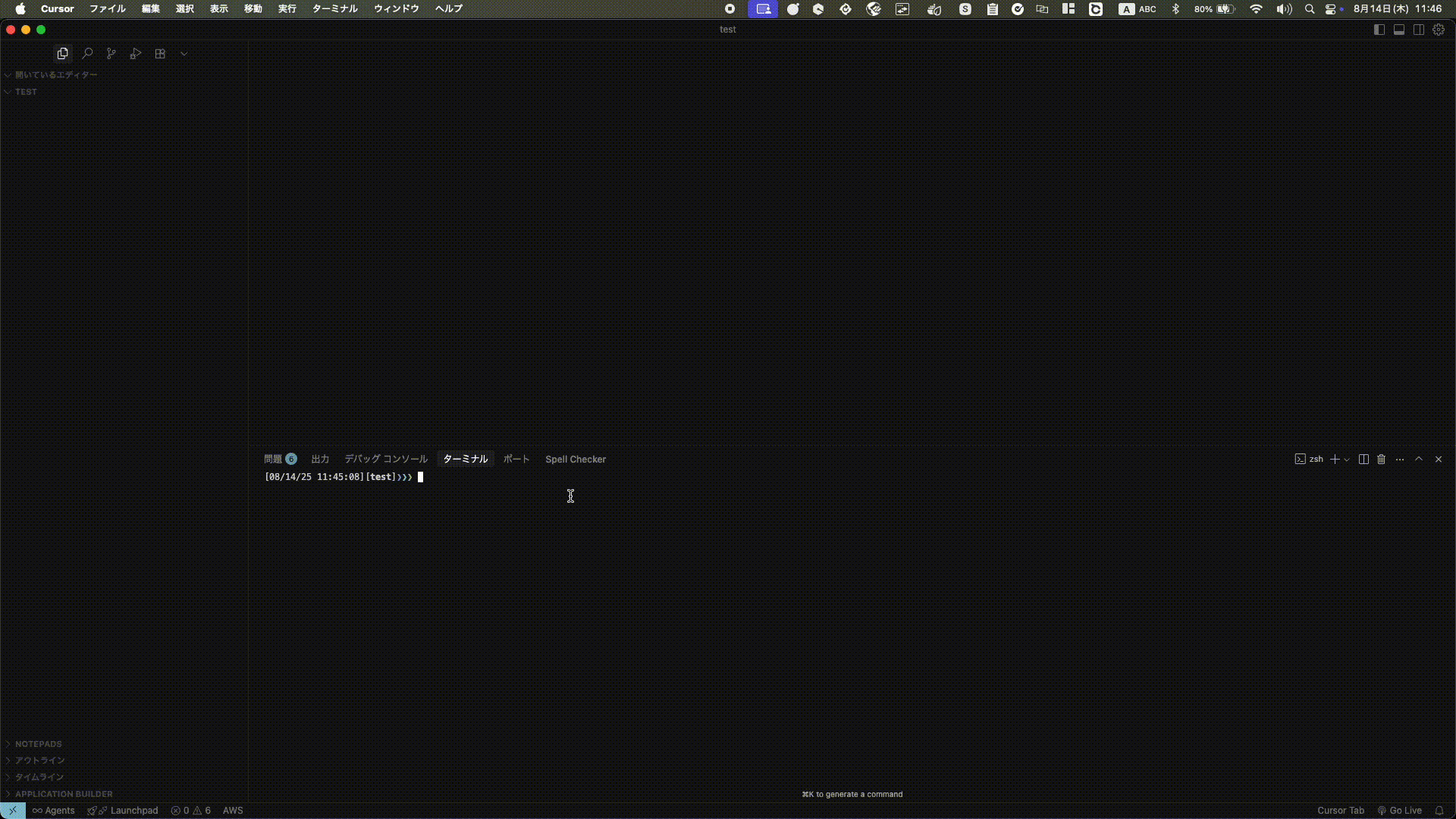The height and width of the screenshot is (819, 1456).
Task: Click the split terminal icon
Action: tap(1363, 460)
